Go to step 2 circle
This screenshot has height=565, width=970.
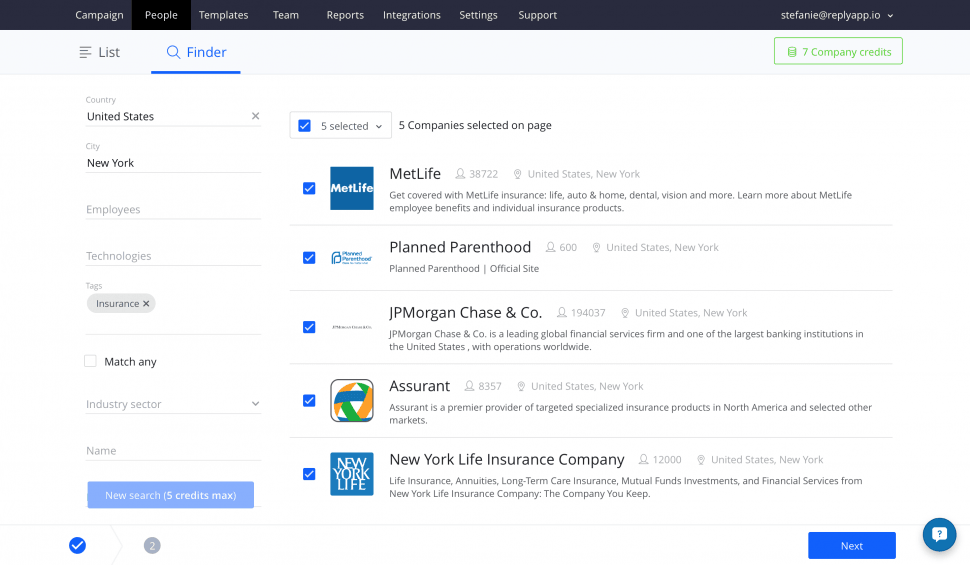(x=152, y=545)
